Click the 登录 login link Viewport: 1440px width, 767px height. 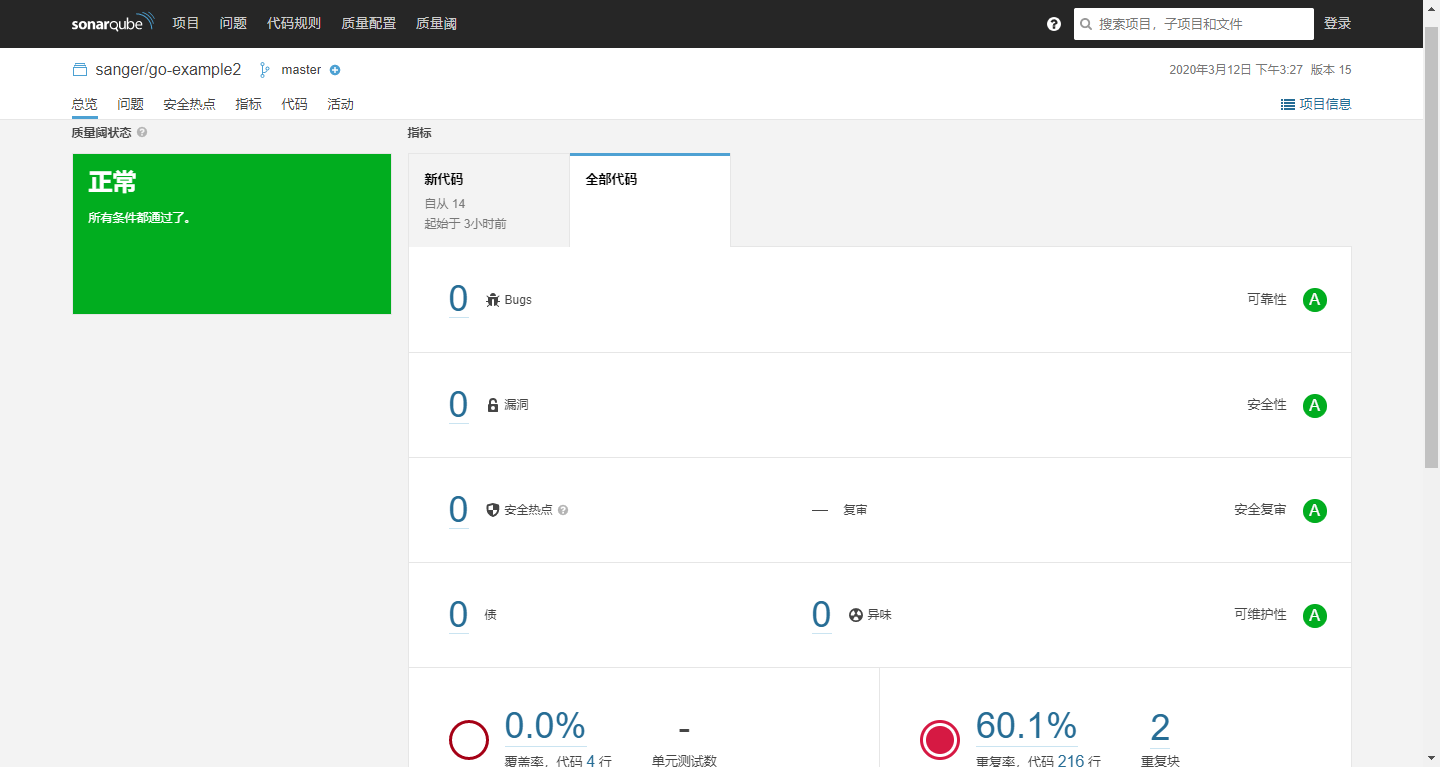coord(1337,23)
